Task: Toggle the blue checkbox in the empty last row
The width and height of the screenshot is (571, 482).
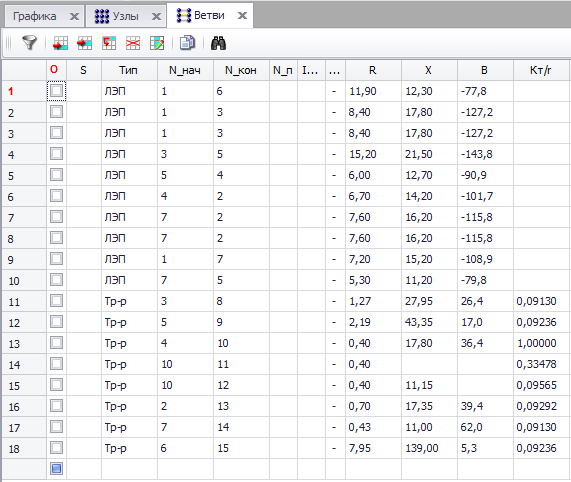Action: [56, 469]
